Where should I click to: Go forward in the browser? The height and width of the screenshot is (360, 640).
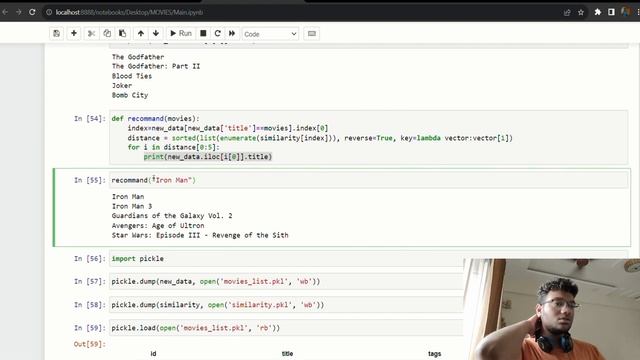(x=19, y=12)
